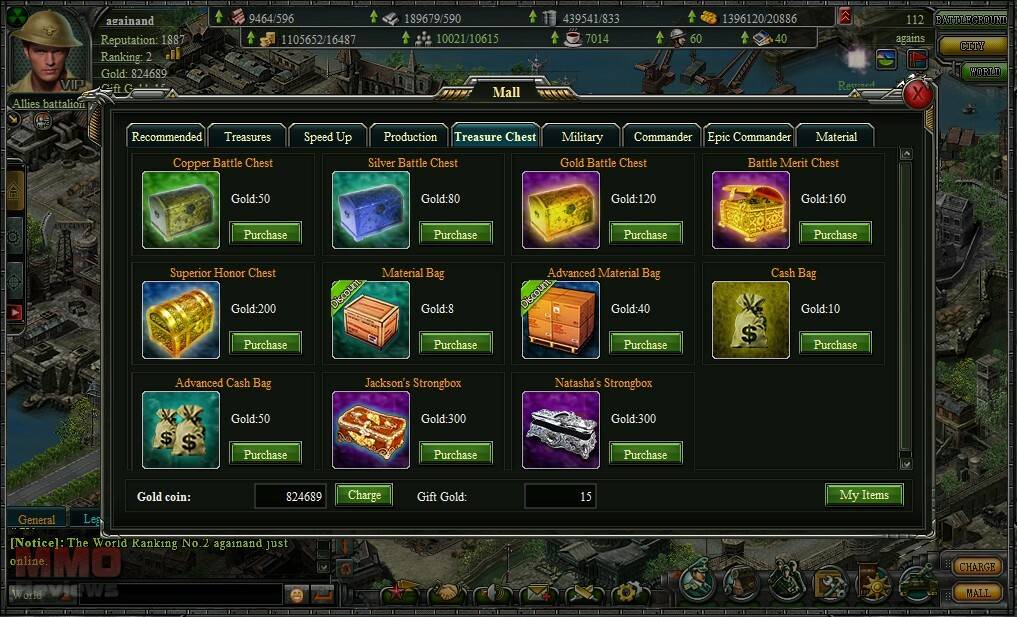Image resolution: width=1017 pixels, height=617 pixels.
Task: Click the scroll up arrow in Mall list
Action: tap(906, 154)
